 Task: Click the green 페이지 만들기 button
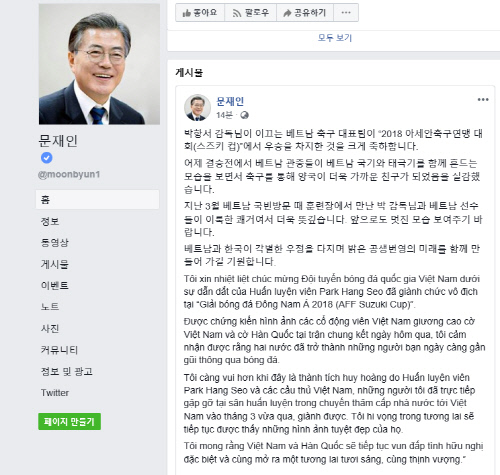69,422
